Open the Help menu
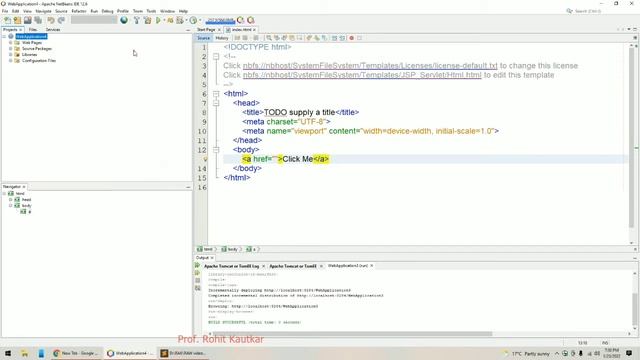This screenshot has height=360, width=640. (x=184, y=11)
